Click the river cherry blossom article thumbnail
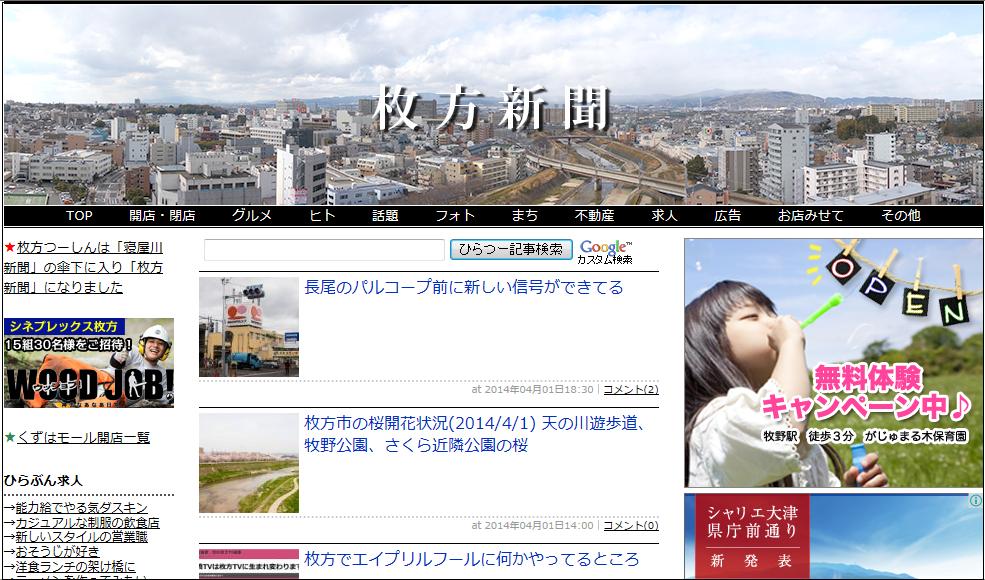 [249, 463]
